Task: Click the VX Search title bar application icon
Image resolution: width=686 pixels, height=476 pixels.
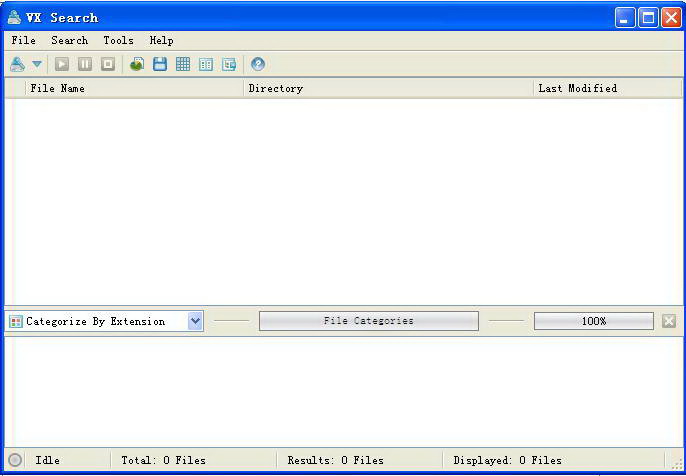Action: (14, 18)
